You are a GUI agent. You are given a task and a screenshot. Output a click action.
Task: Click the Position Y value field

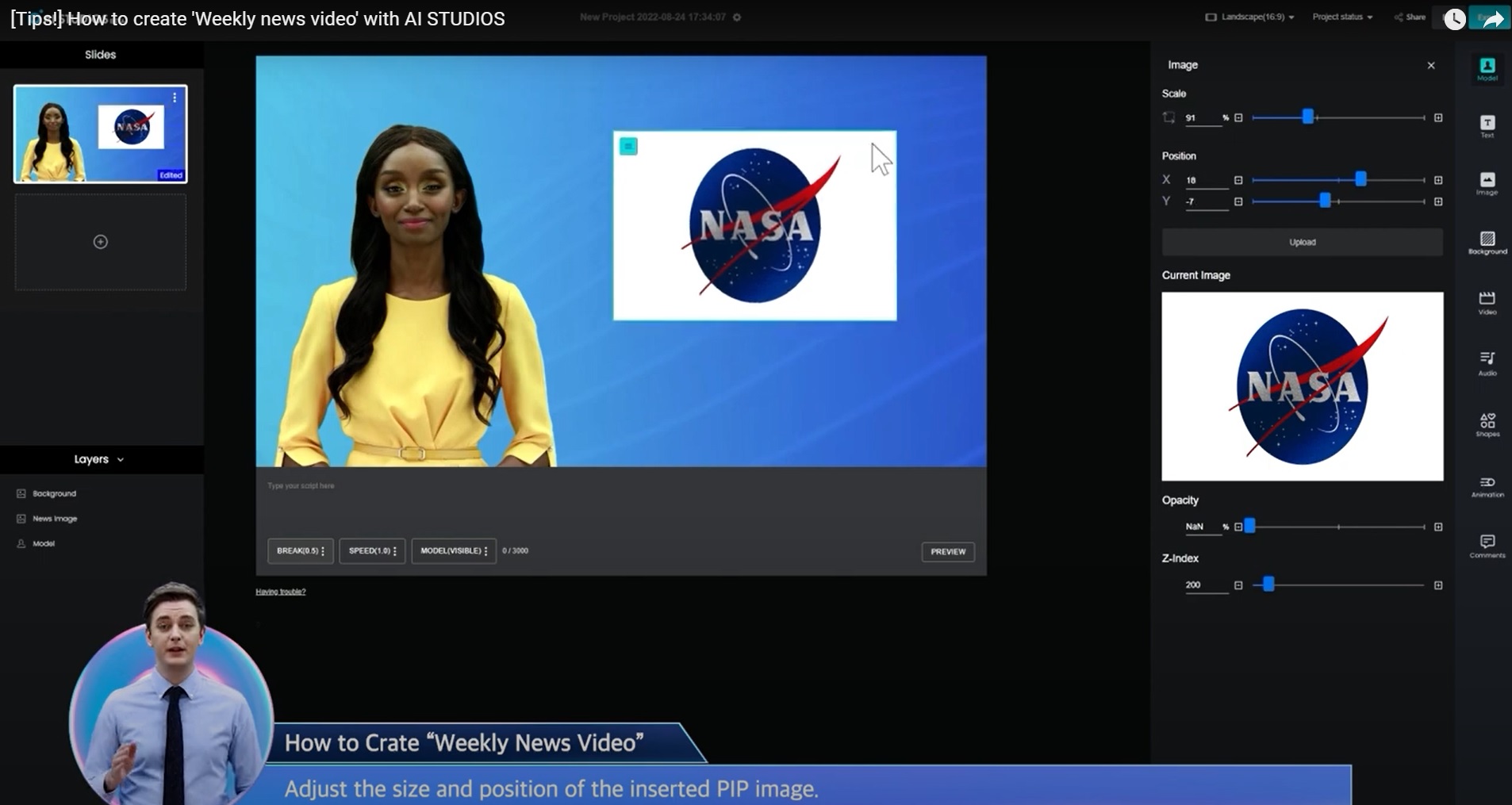point(1206,202)
